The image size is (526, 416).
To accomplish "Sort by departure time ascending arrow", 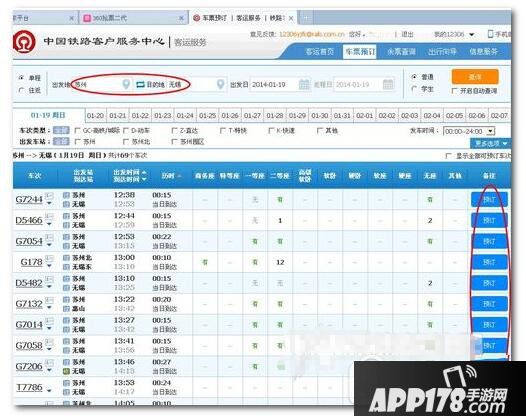I will point(144,172).
